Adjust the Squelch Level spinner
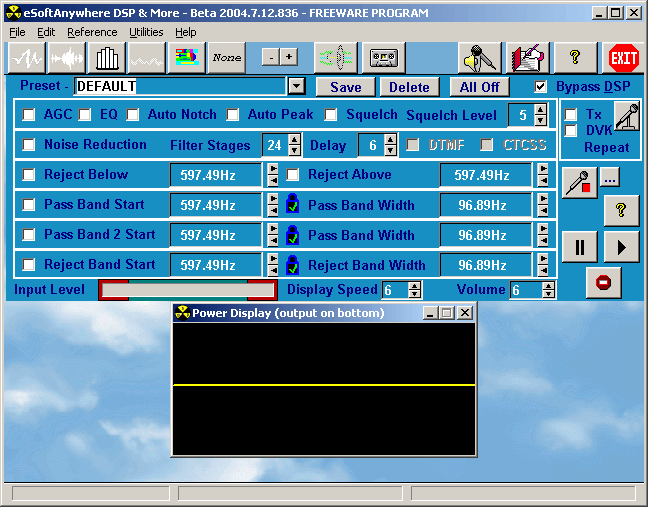 click(x=541, y=115)
